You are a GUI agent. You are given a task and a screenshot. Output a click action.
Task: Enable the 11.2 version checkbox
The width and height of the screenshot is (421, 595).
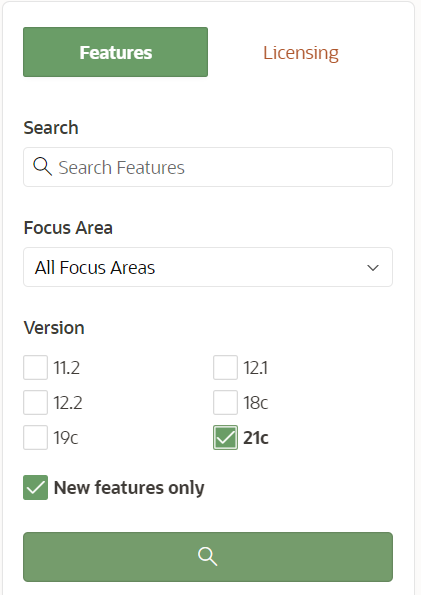pos(35,367)
